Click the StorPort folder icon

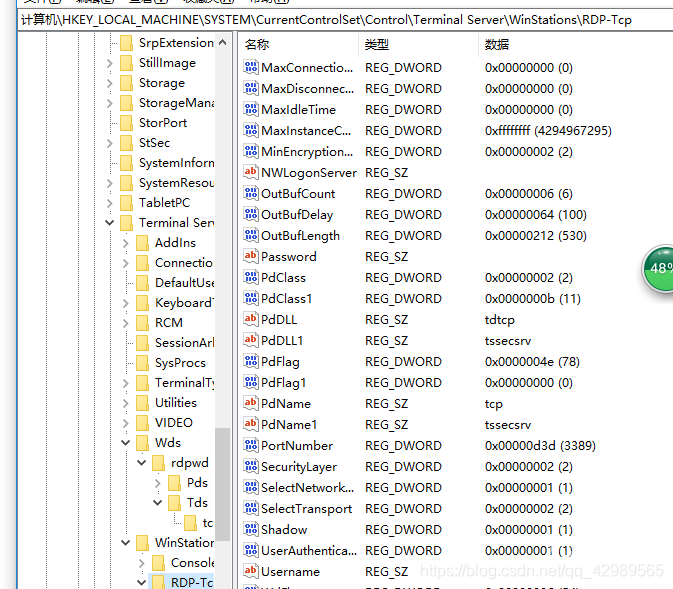[127, 123]
